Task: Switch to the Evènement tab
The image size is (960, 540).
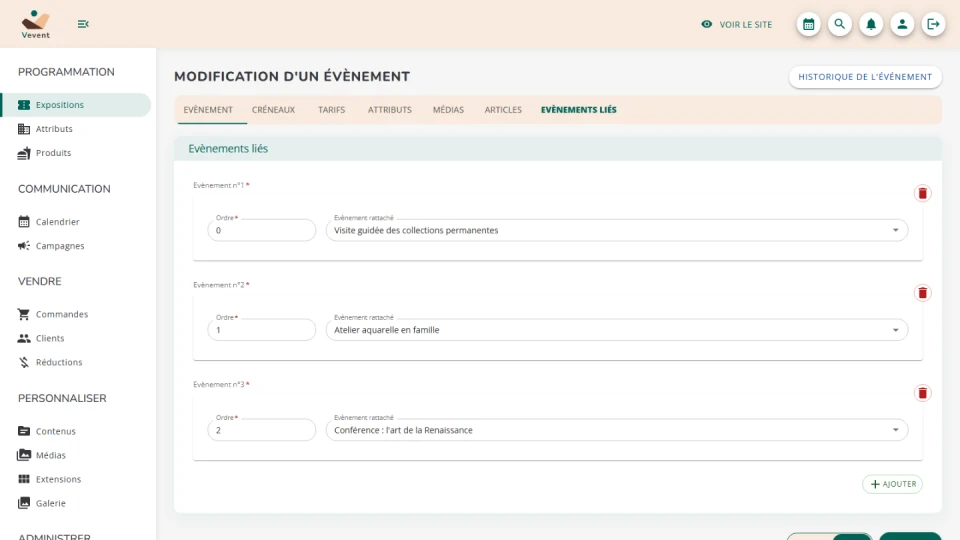Action: tap(208, 110)
